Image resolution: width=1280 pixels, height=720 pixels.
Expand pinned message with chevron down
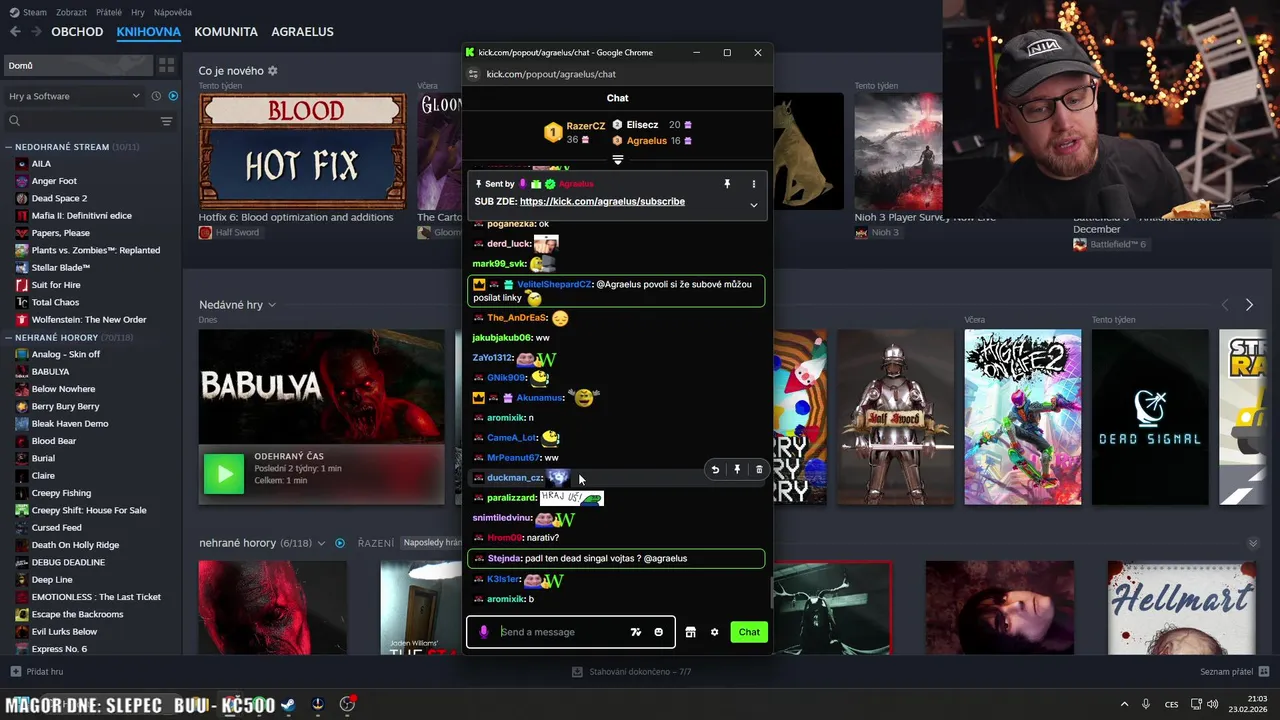[753, 205]
